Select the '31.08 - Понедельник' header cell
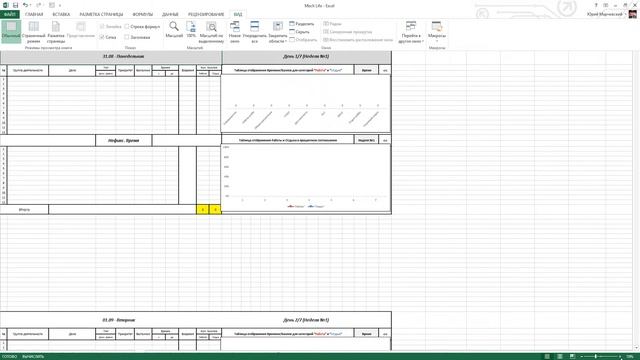 (111, 56)
